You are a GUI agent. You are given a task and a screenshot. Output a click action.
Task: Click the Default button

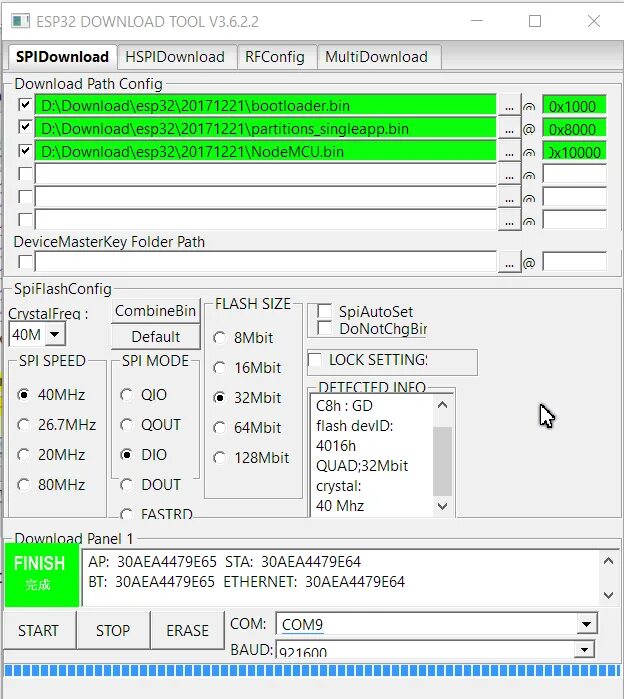coord(156,337)
